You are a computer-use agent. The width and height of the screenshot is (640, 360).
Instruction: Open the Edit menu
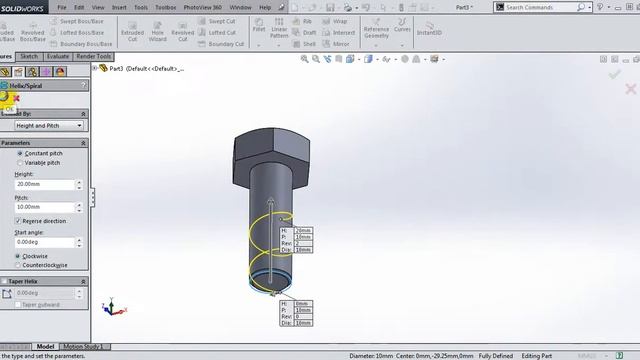coord(79,7)
